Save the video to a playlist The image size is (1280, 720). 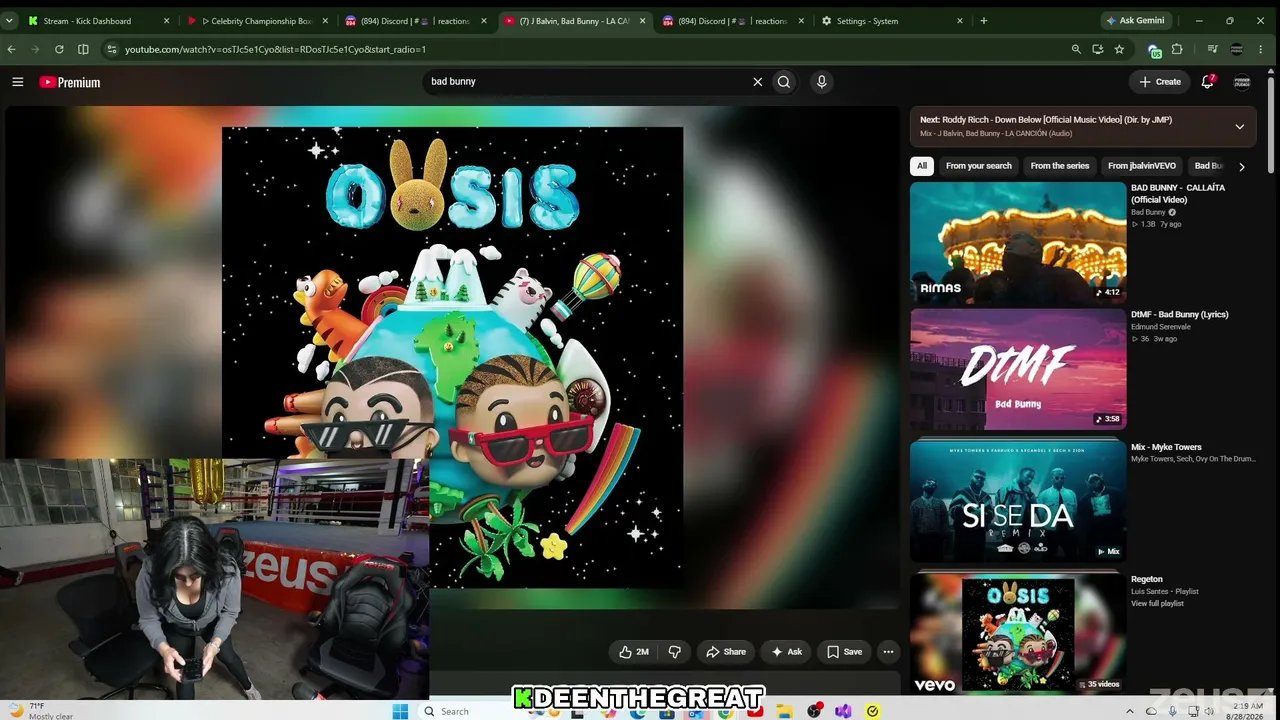point(844,652)
